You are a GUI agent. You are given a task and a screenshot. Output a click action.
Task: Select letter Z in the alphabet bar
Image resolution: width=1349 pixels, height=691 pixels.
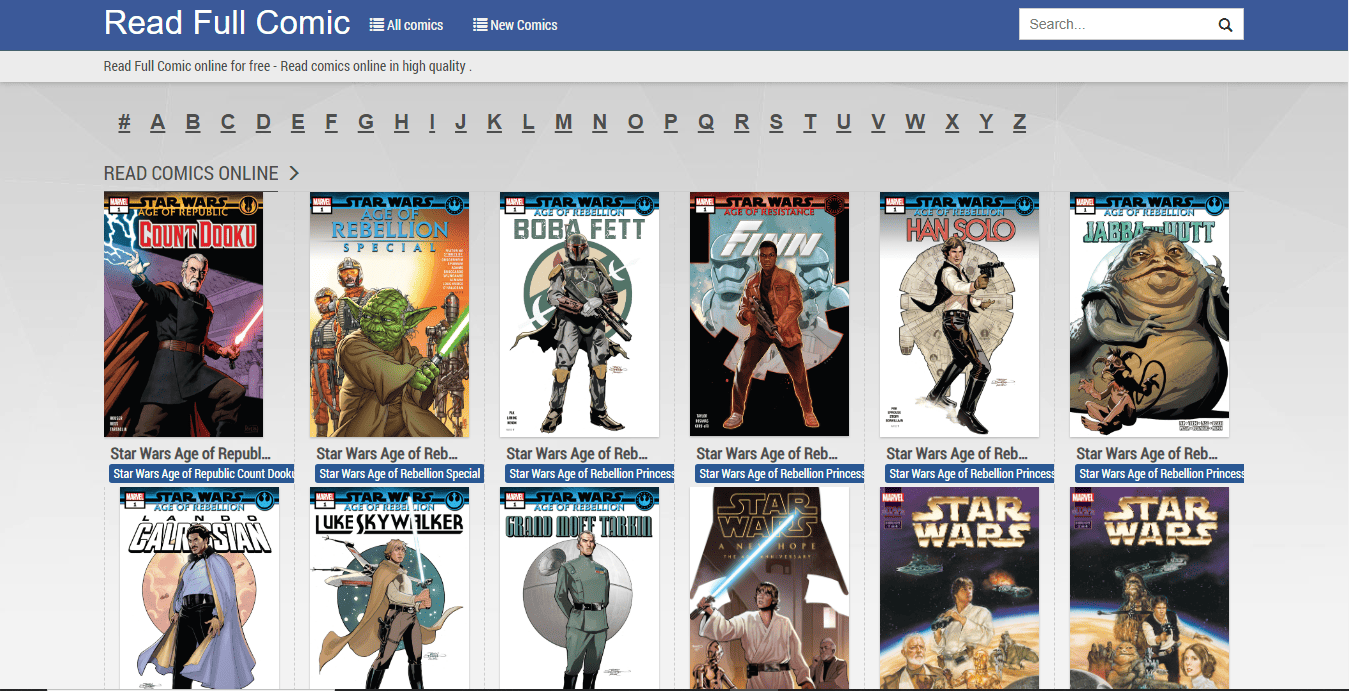1019,121
